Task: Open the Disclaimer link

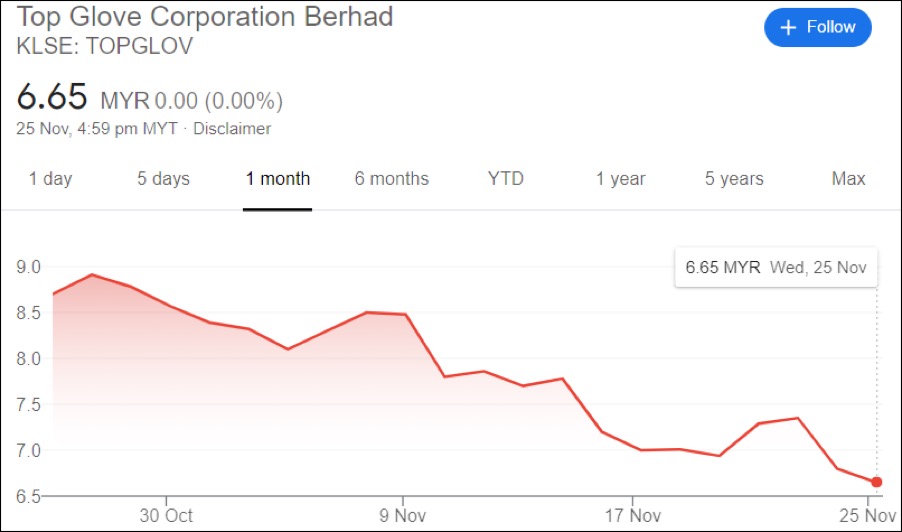Action: coord(232,129)
